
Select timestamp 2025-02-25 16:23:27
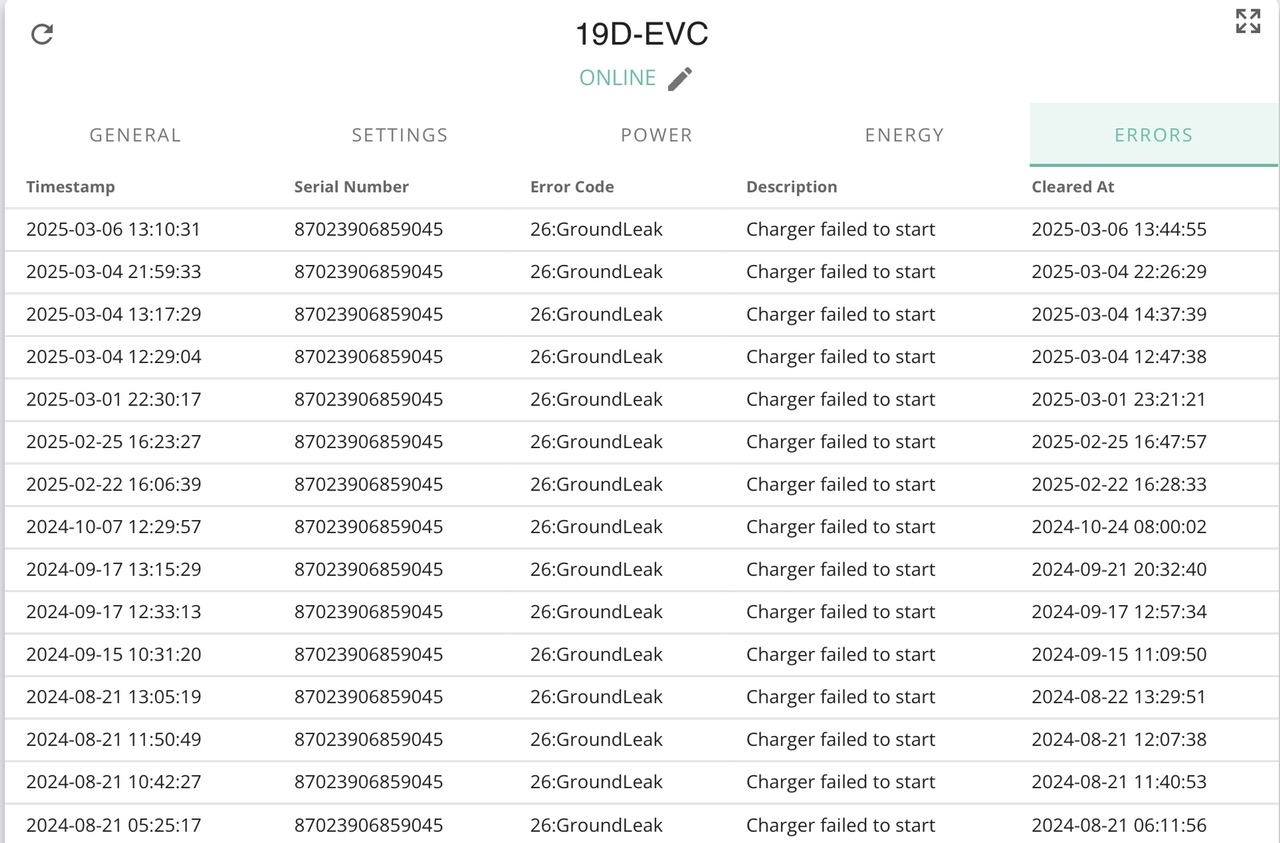[x=113, y=442]
